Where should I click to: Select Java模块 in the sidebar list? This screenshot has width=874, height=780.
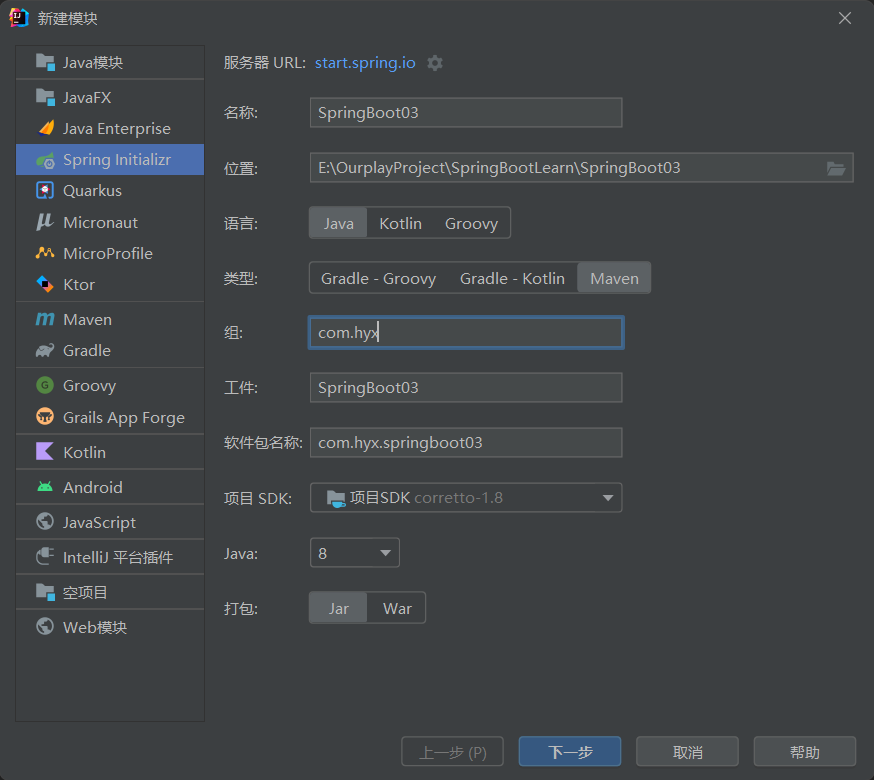(x=110, y=62)
